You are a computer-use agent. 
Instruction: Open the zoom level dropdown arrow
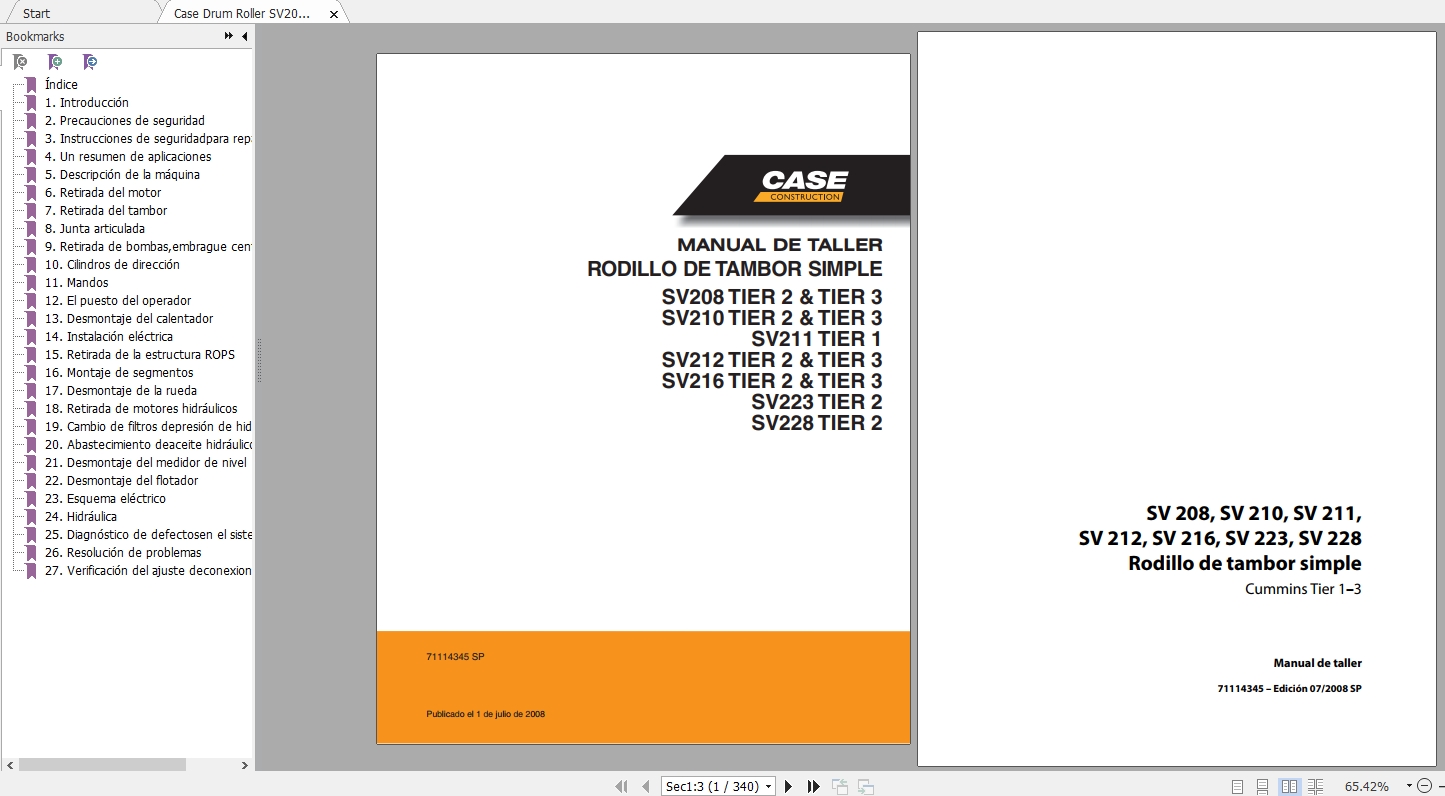(1409, 786)
